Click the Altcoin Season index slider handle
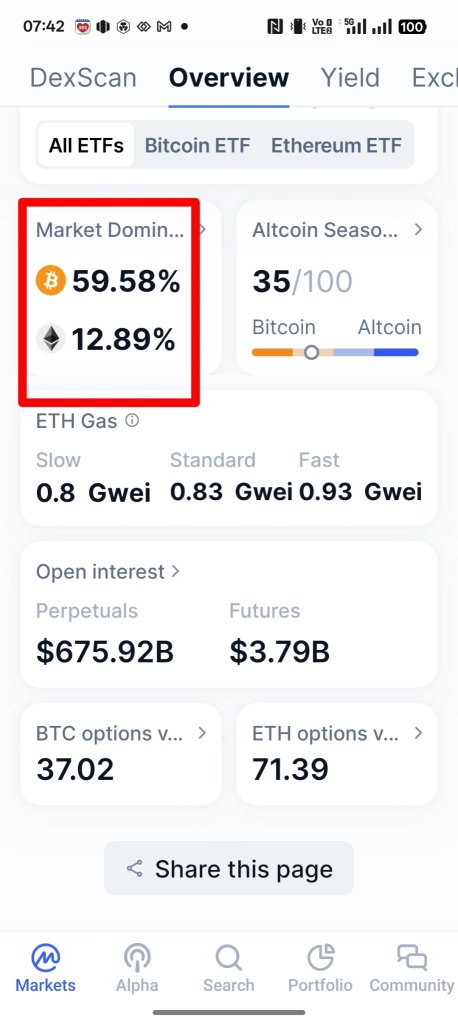458x1024 pixels. click(312, 353)
